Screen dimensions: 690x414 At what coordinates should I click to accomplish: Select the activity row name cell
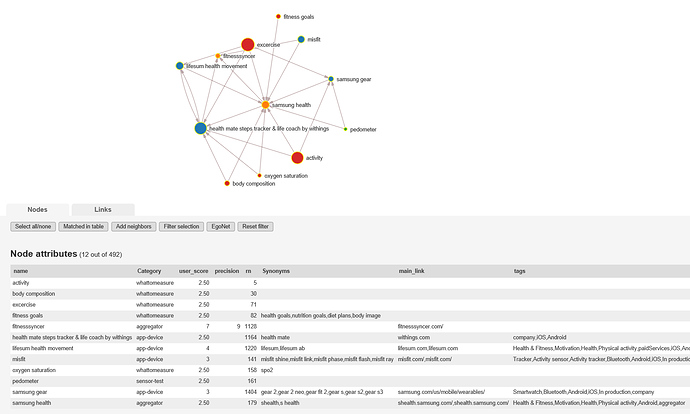tap(21, 283)
